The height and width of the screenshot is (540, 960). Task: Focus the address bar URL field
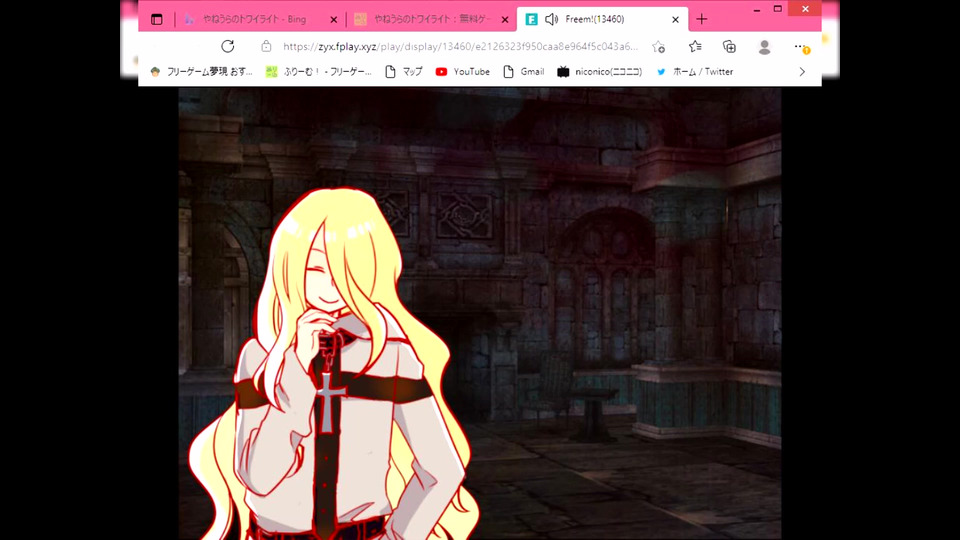coord(459,47)
